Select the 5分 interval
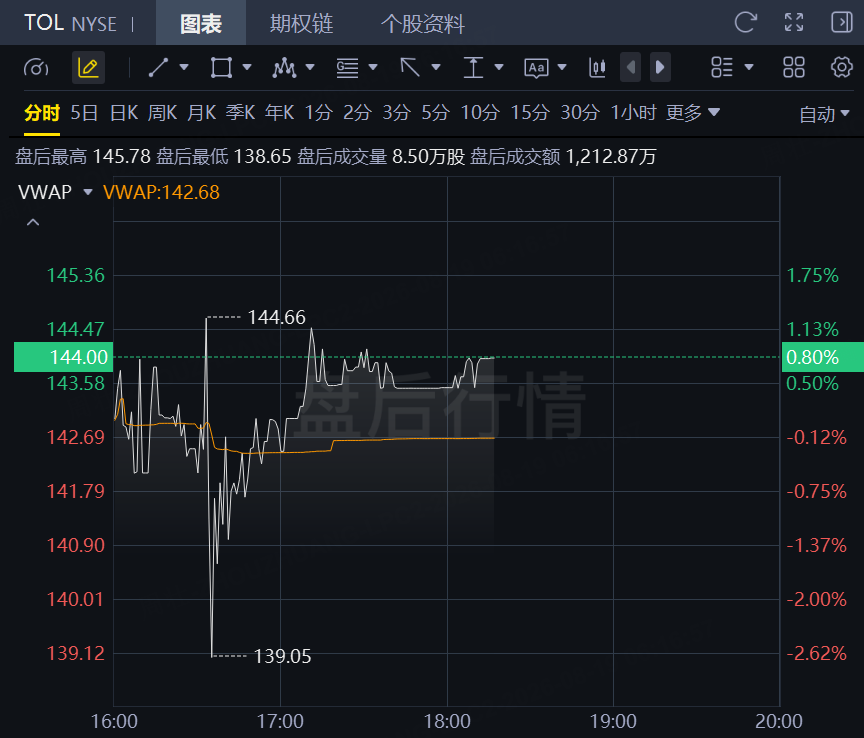The image size is (864, 738). coord(435,113)
